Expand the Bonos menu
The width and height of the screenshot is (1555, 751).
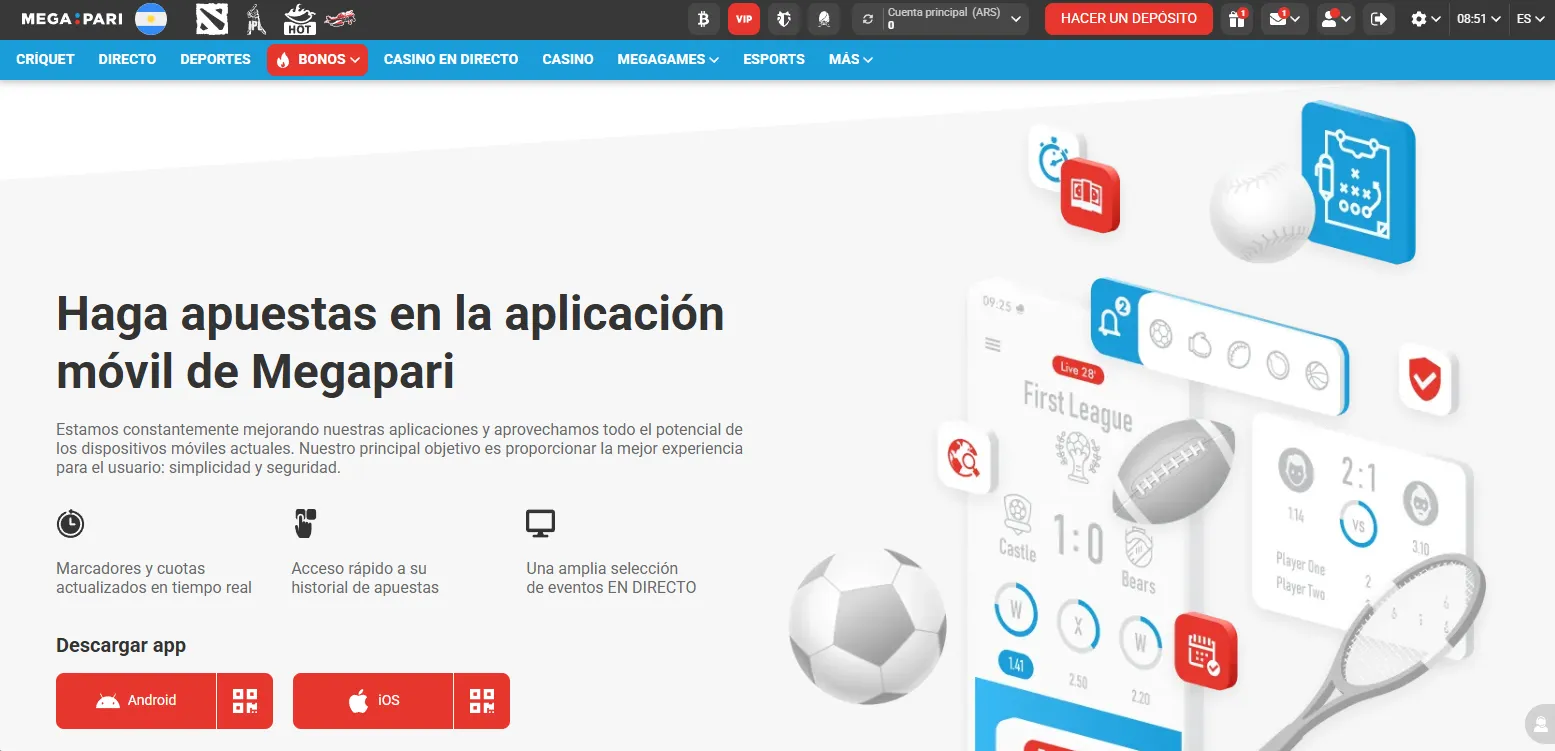[317, 60]
